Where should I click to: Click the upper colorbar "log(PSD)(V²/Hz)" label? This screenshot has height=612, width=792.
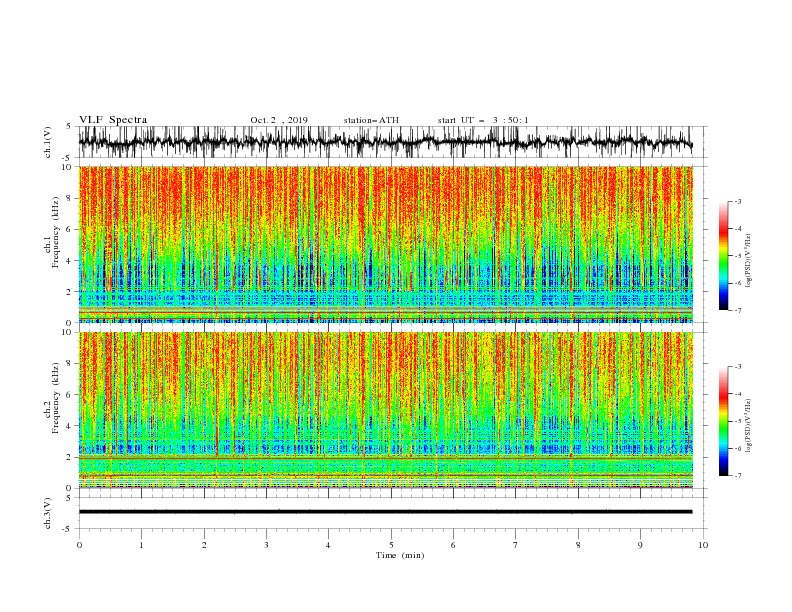(x=748, y=261)
